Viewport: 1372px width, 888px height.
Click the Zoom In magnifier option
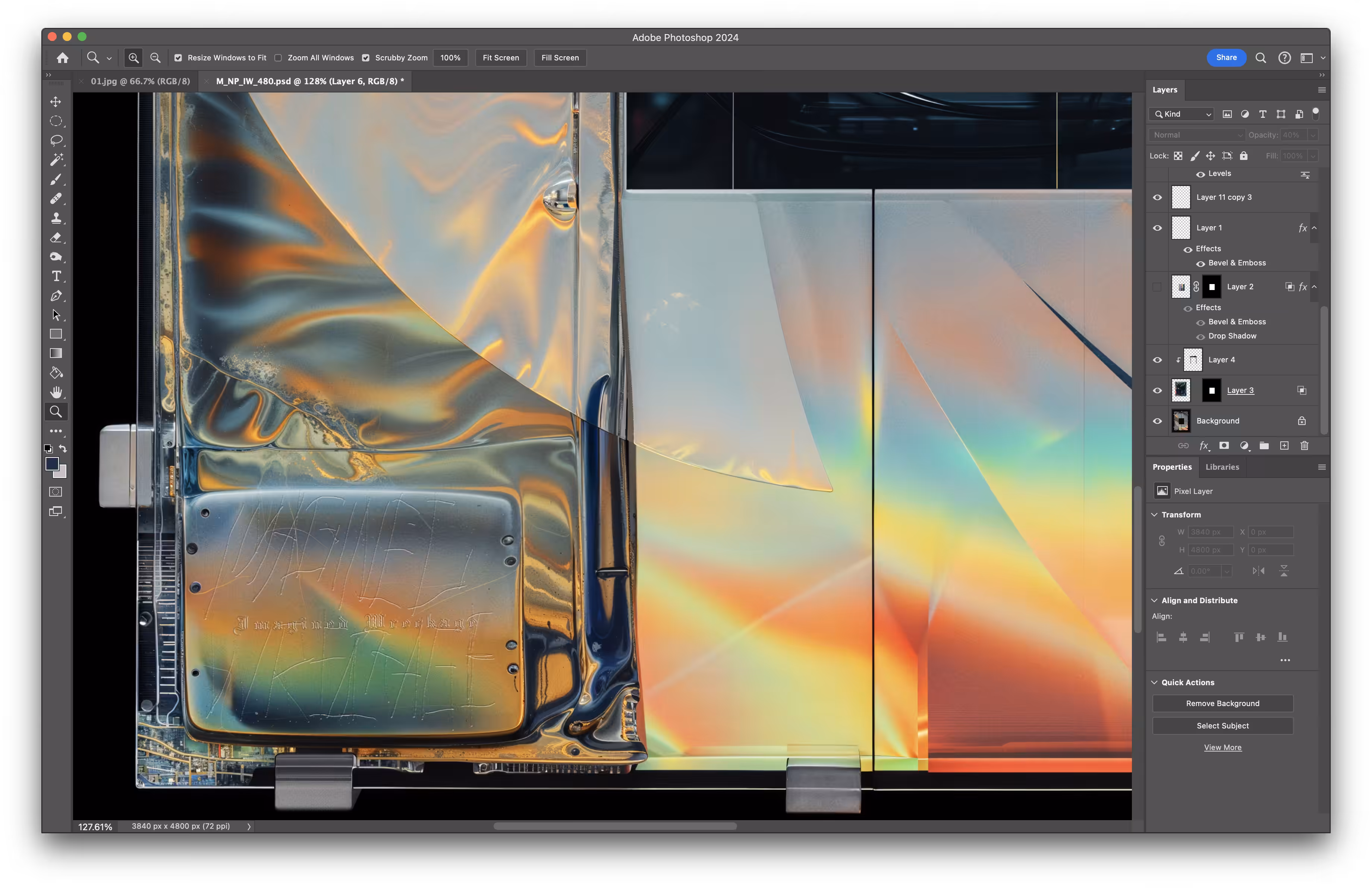point(133,58)
